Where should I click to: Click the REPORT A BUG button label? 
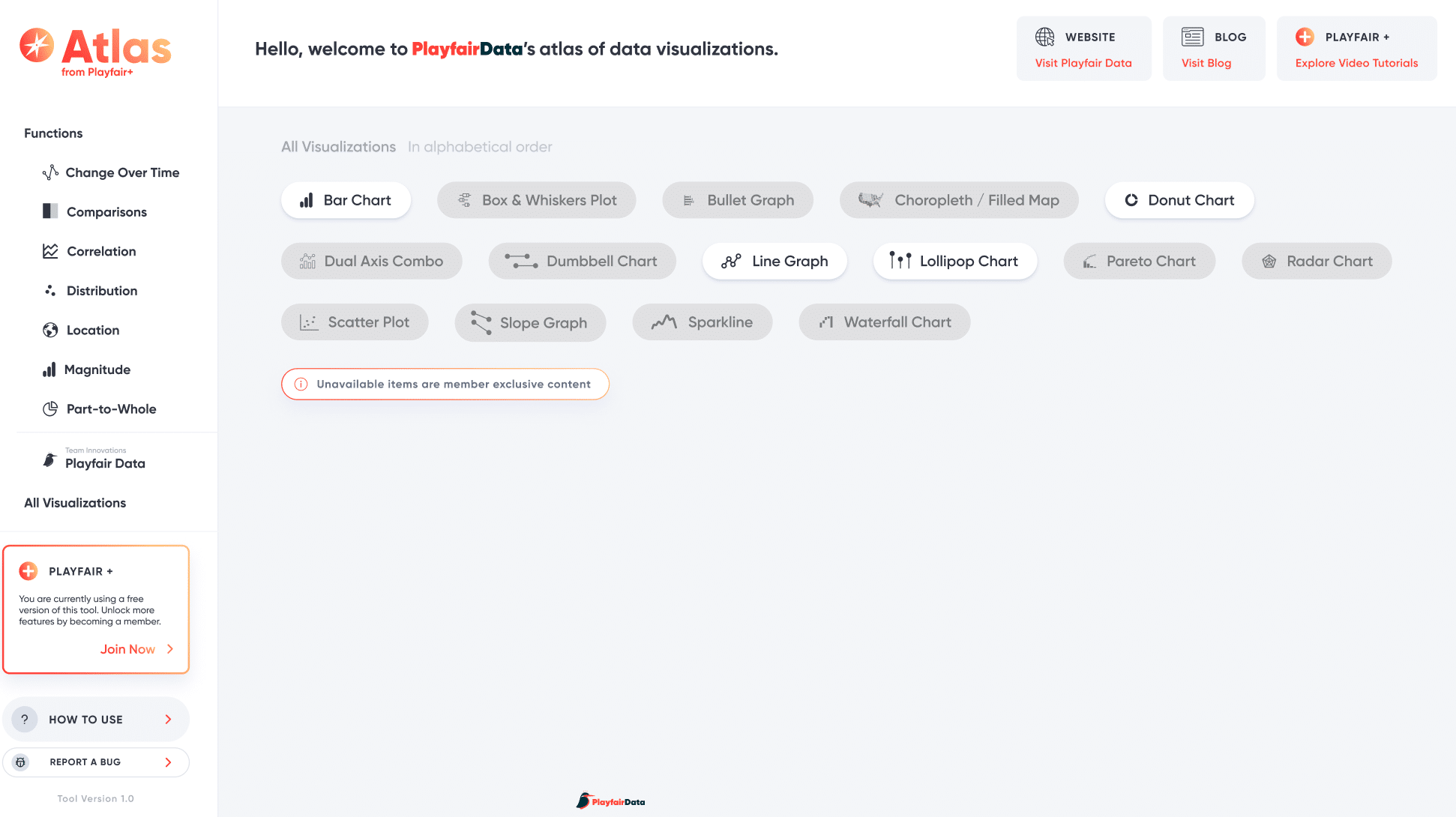point(85,762)
